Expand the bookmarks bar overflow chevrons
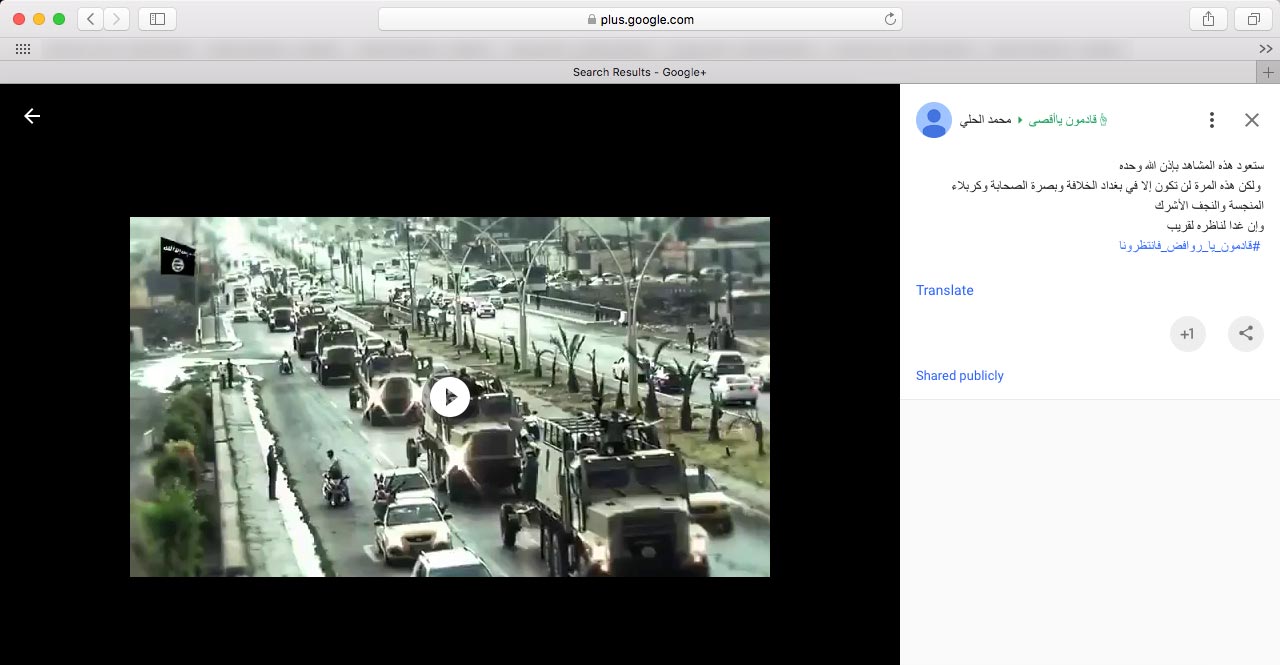This screenshot has height=665, width=1280. [1266, 49]
